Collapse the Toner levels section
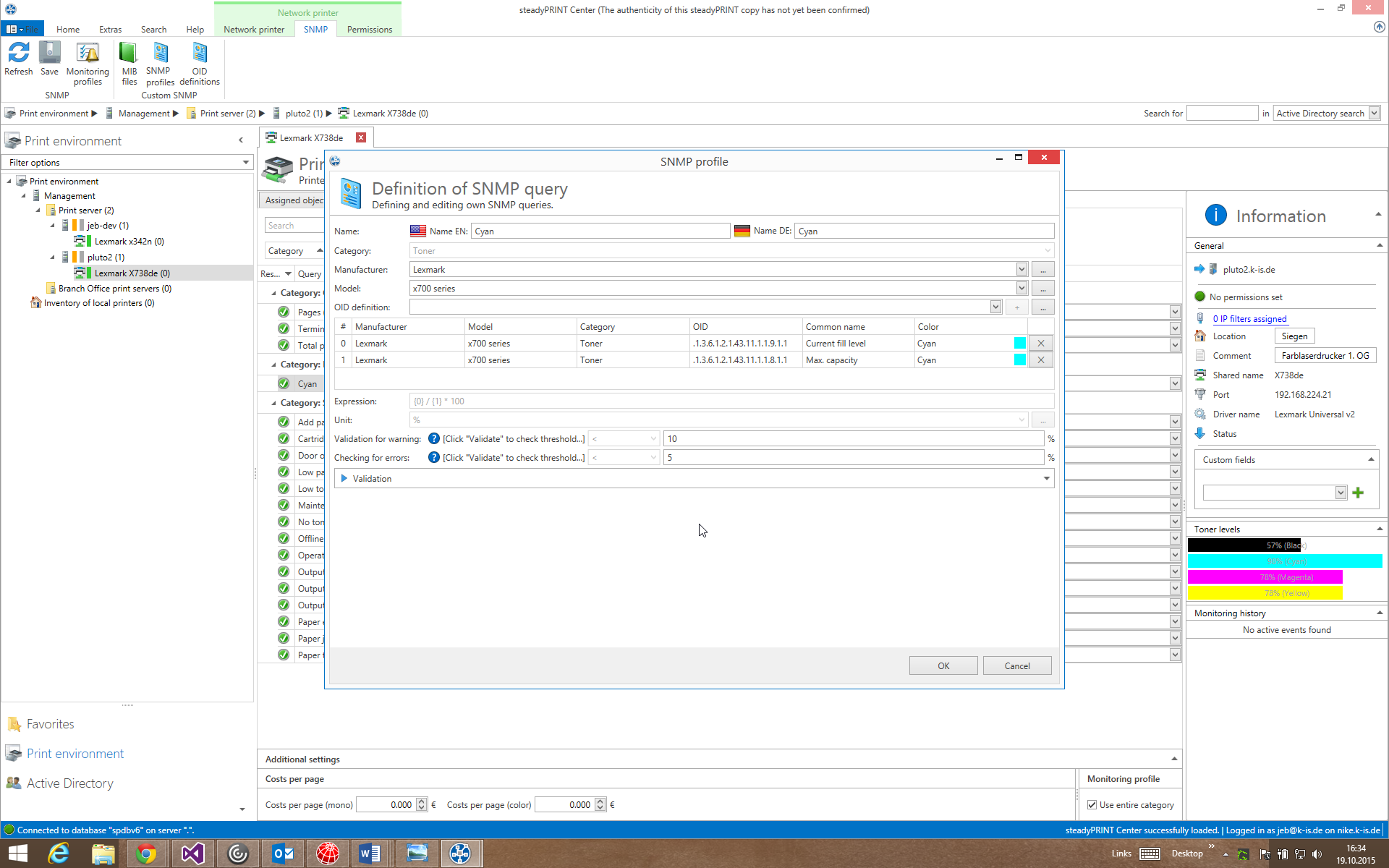This screenshot has width=1389, height=868. (x=1379, y=529)
